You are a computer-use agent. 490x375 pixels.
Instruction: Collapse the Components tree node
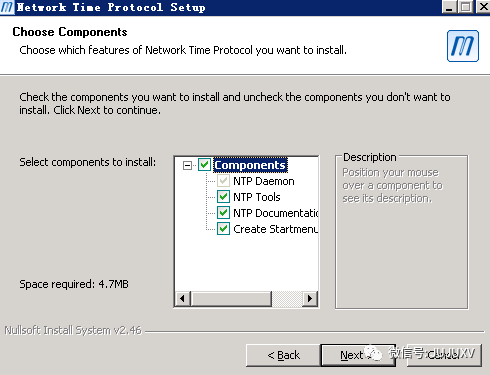pos(188,165)
